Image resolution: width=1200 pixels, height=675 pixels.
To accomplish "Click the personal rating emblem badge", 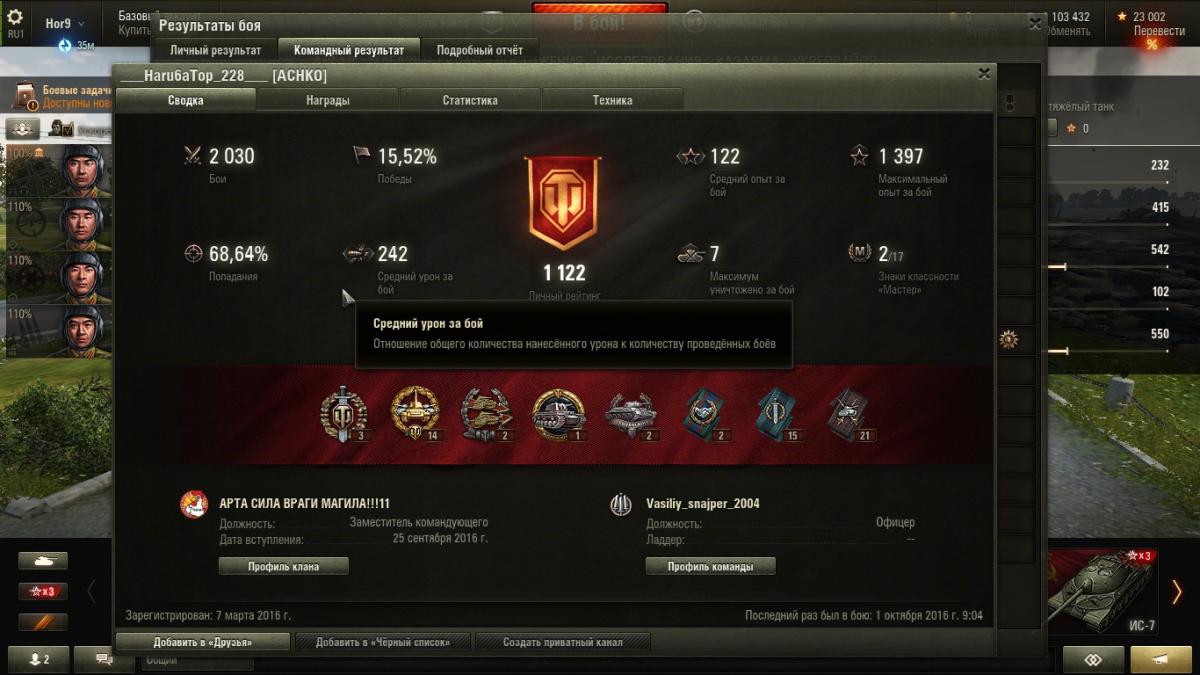I will click(x=562, y=203).
